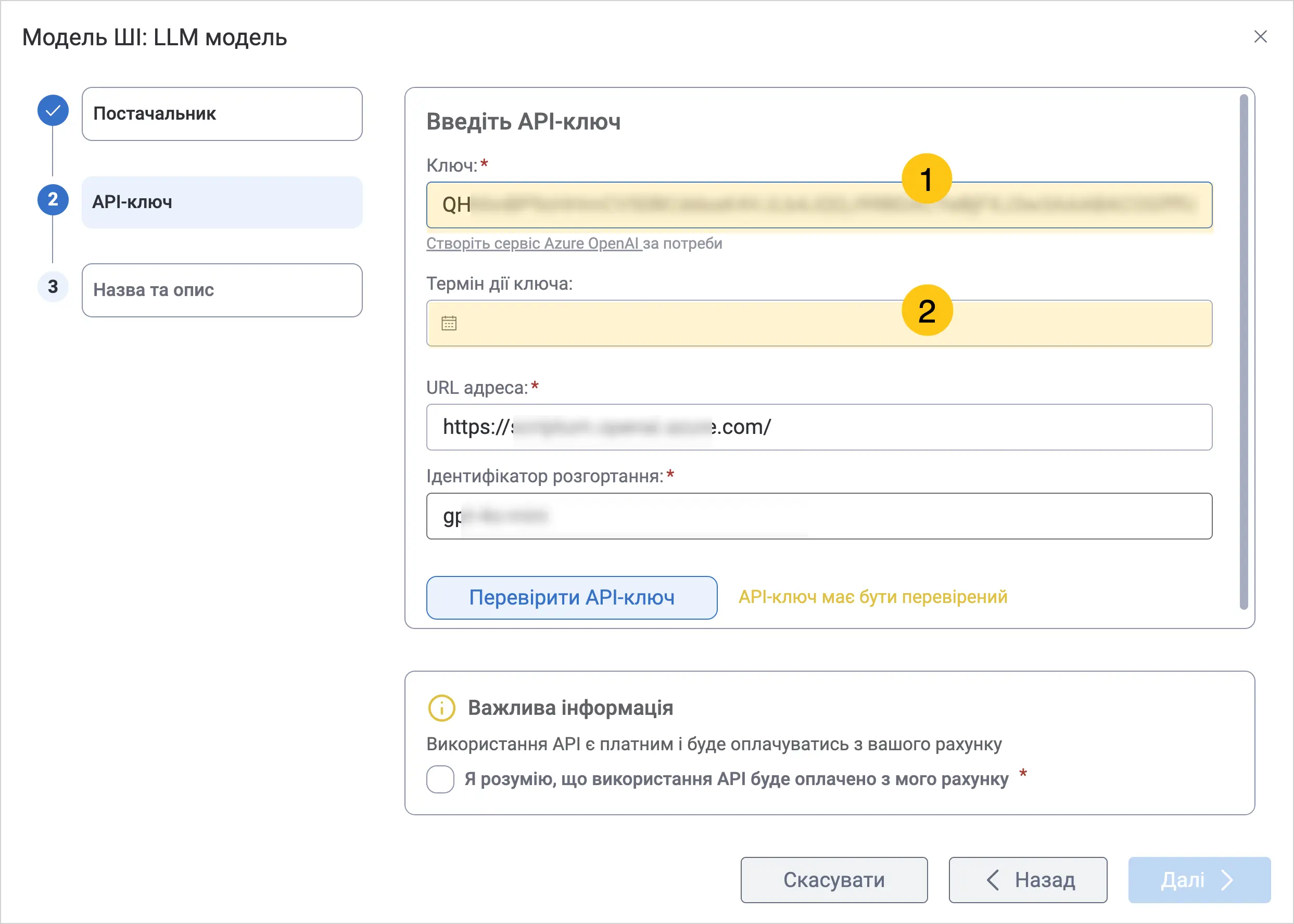Screen dimensions: 1294x924
Task: Click the Скасувати button
Action: coord(834,880)
